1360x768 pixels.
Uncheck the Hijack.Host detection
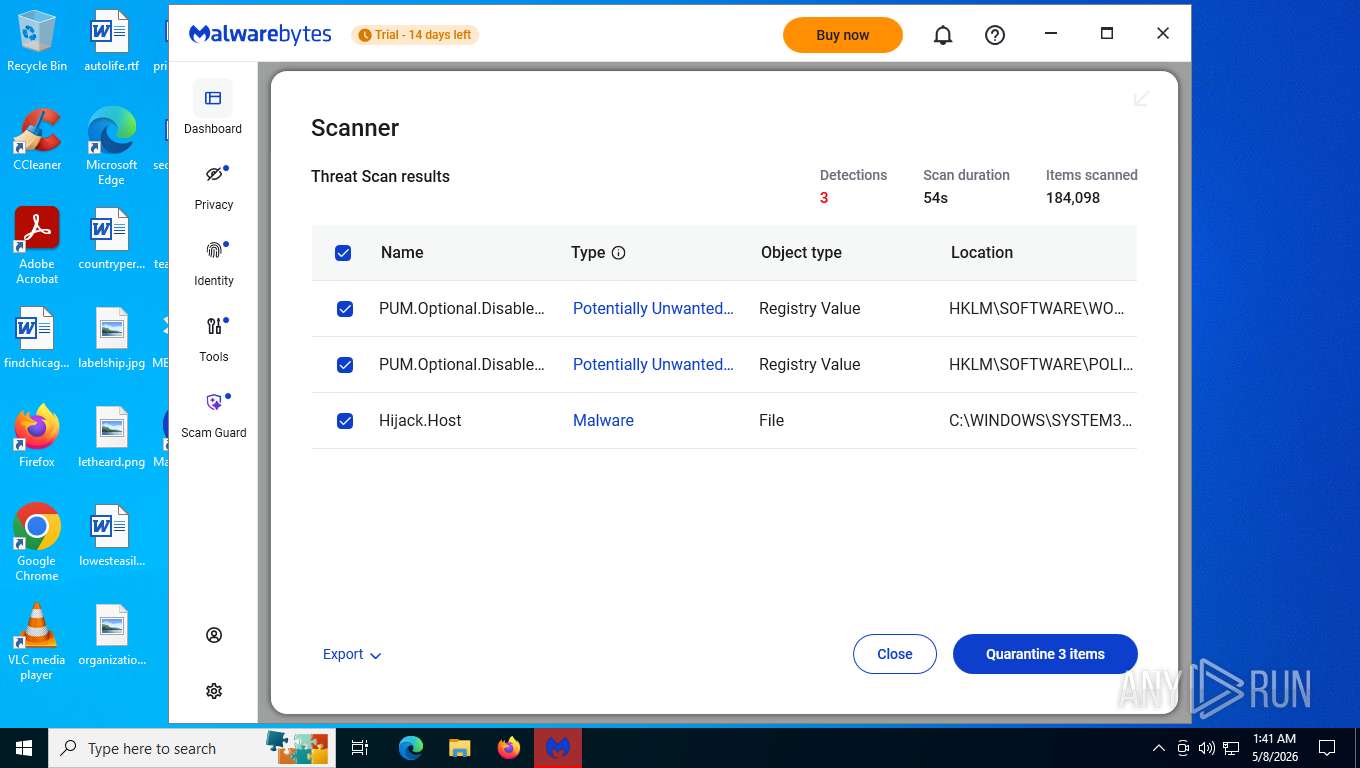[345, 421]
